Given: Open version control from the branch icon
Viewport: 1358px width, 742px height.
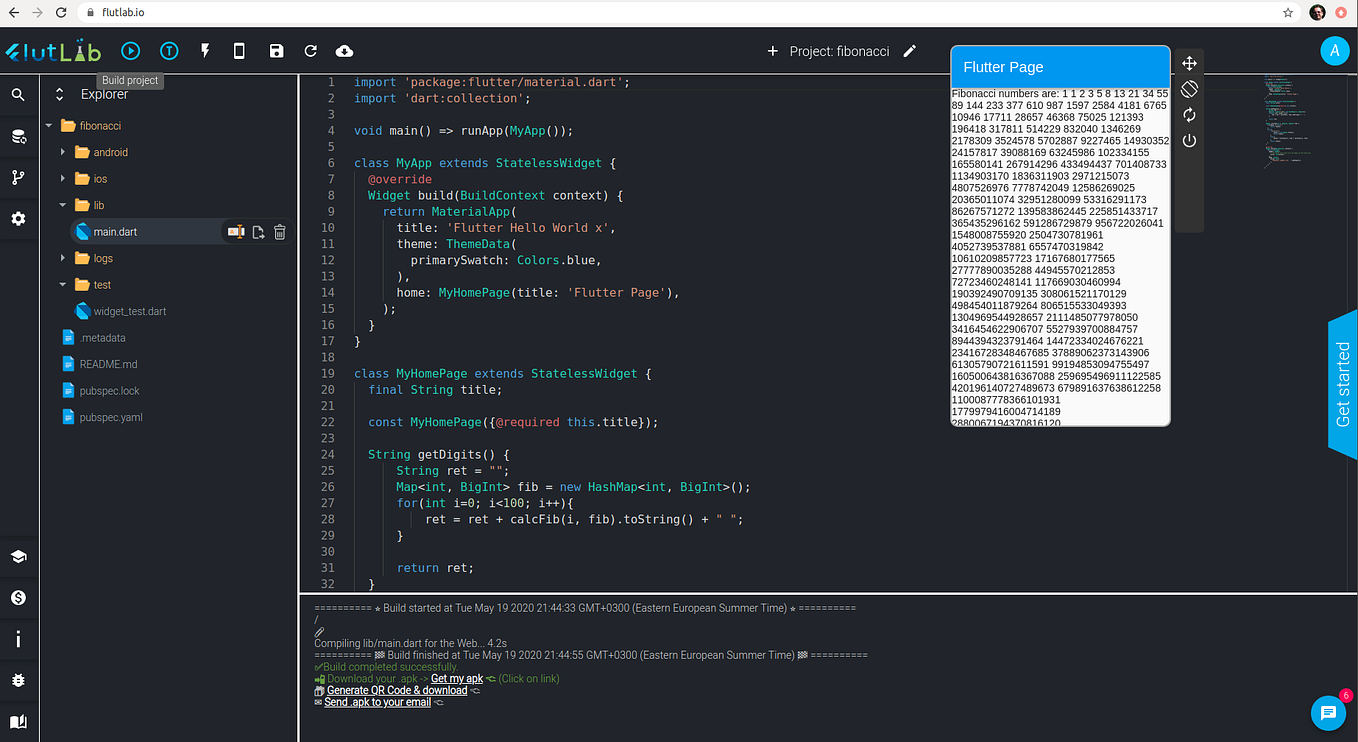Looking at the screenshot, I should coord(18,177).
